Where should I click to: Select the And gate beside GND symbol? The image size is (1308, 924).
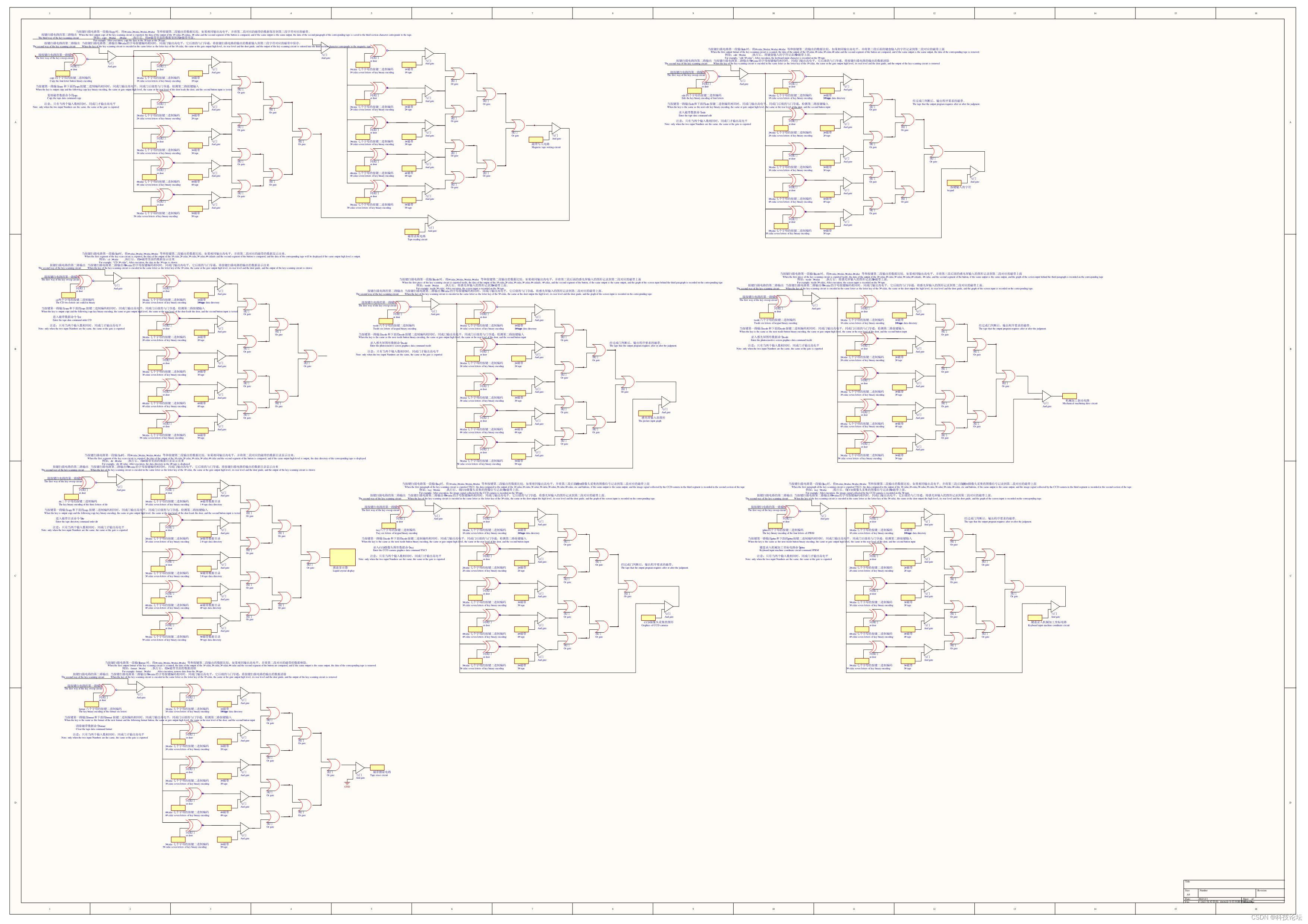pyautogui.click(x=360, y=768)
